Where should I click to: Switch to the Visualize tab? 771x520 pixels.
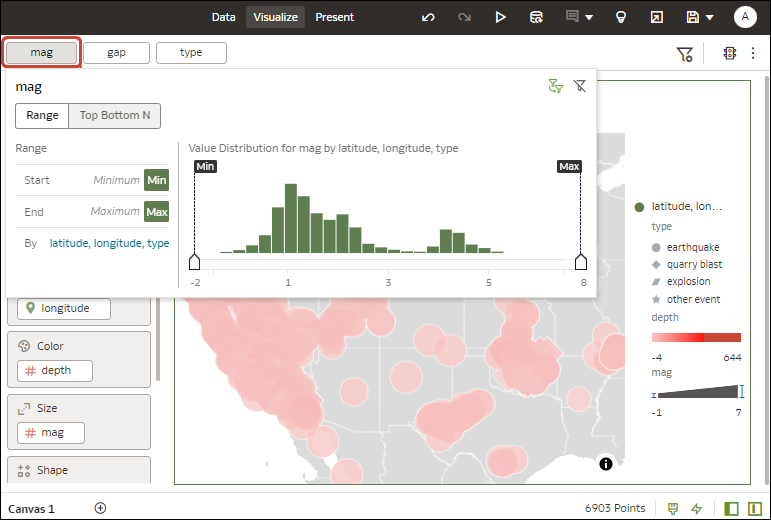[x=275, y=17]
